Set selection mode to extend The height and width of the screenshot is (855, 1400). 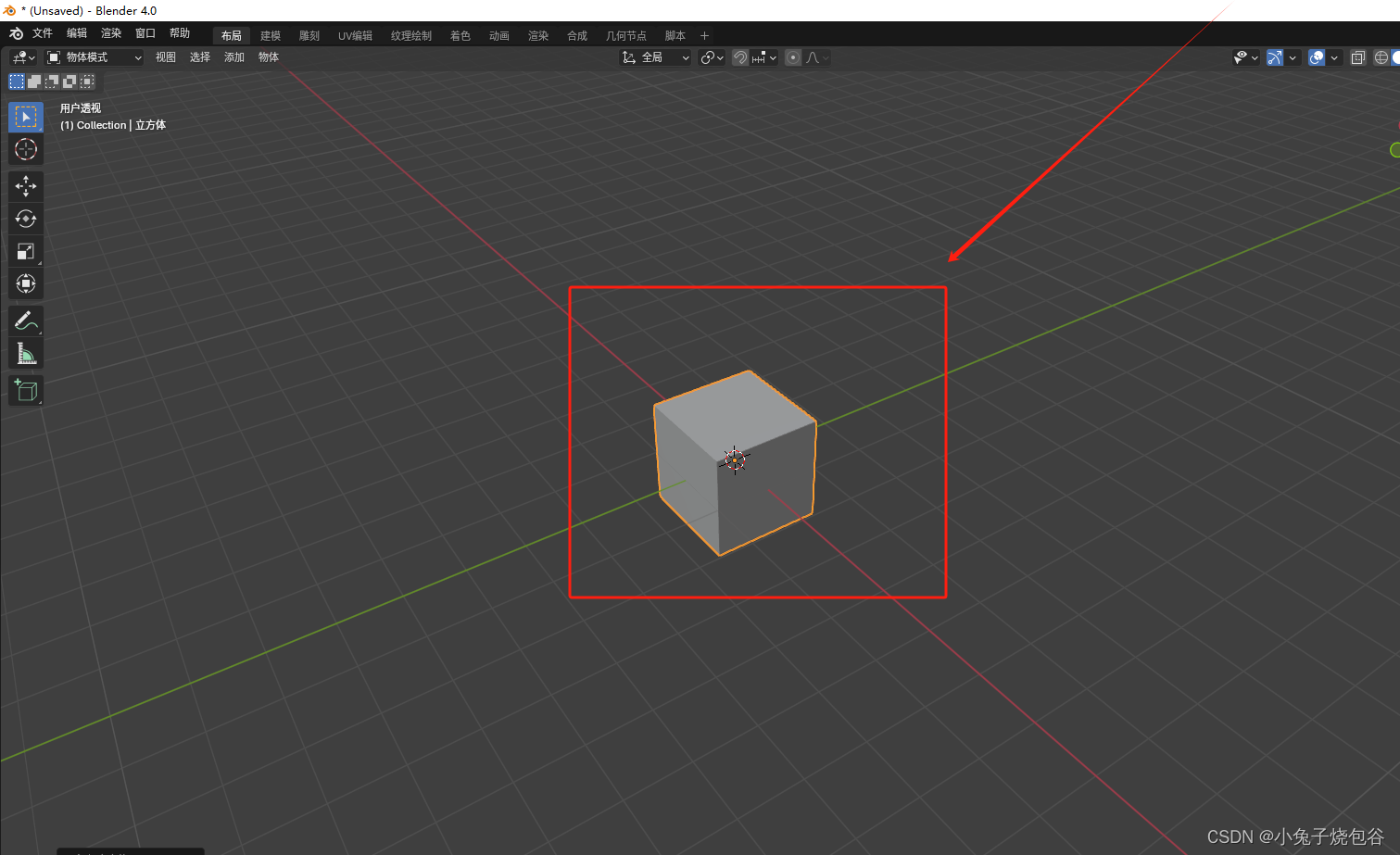pyautogui.click(x=34, y=82)
